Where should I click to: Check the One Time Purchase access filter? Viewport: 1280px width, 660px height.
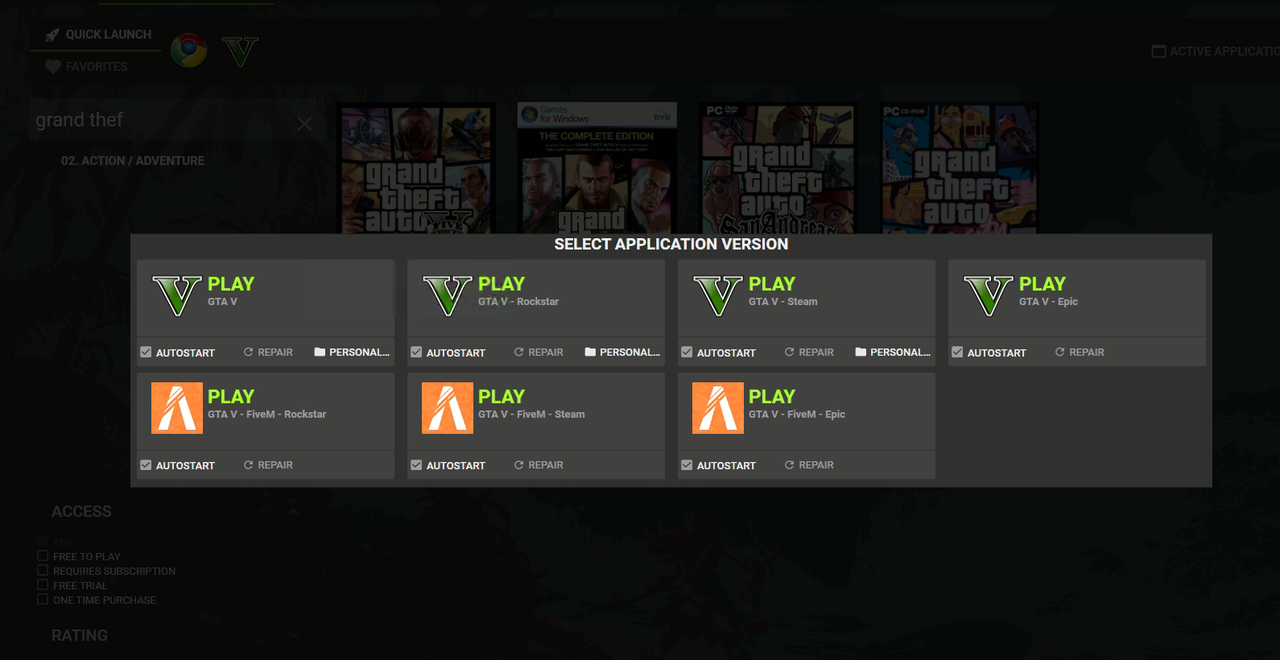click(x=43, y=599)
